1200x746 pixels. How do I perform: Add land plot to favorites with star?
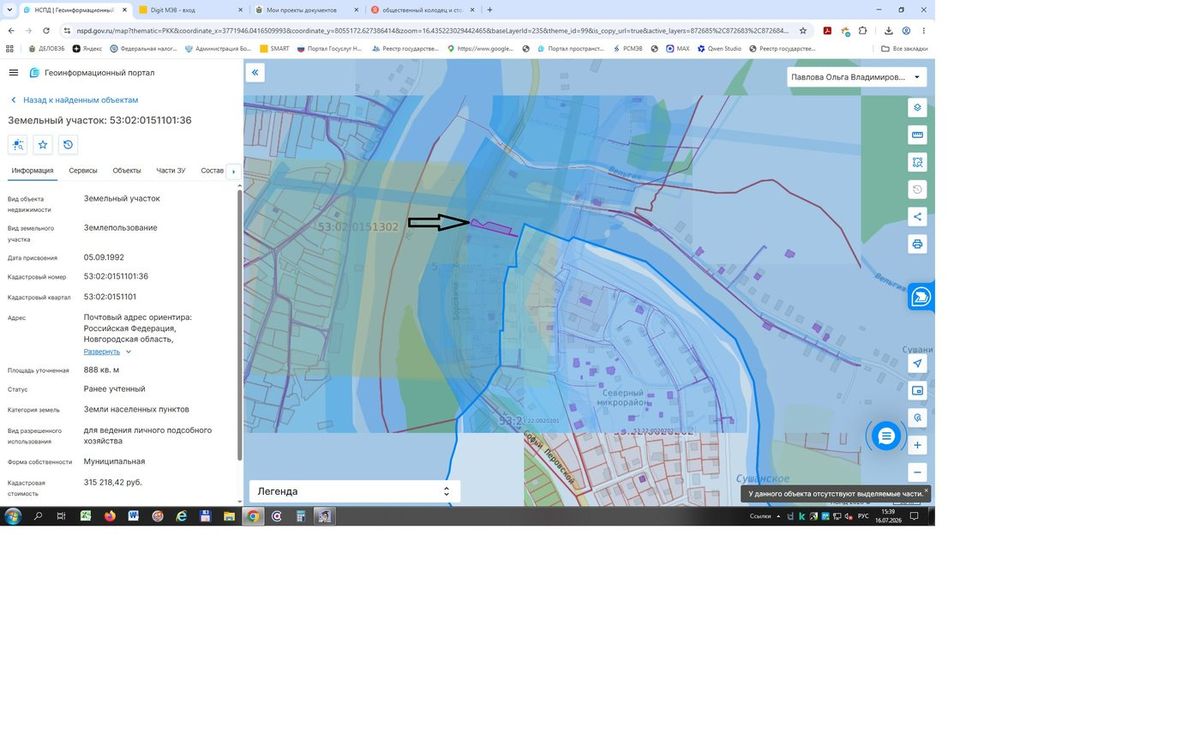[x=43, y=145]
